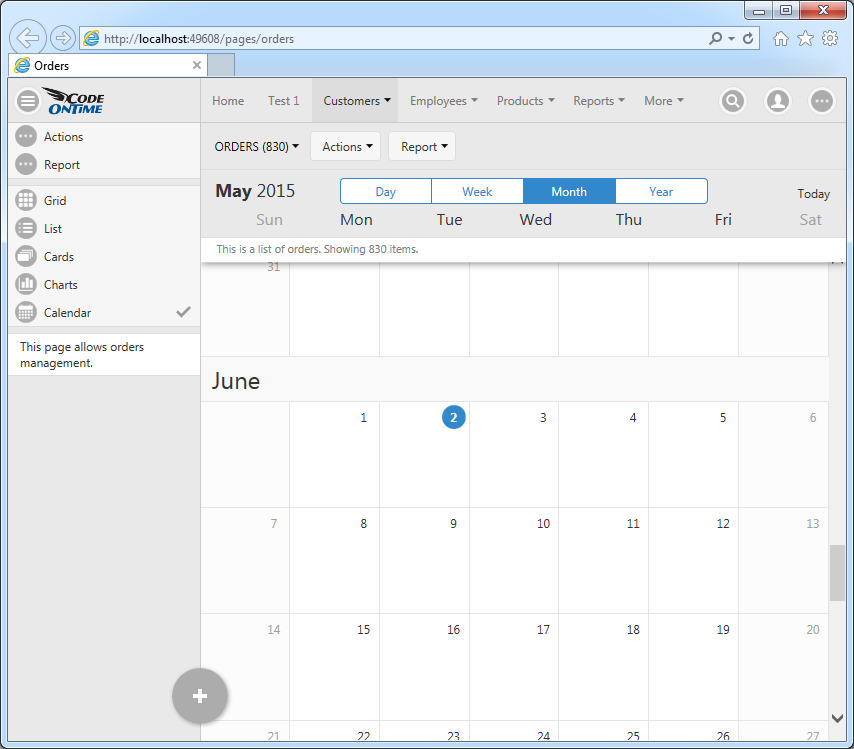
Task: Open the Actions dropdown button
Action: (x=346, y=147)
